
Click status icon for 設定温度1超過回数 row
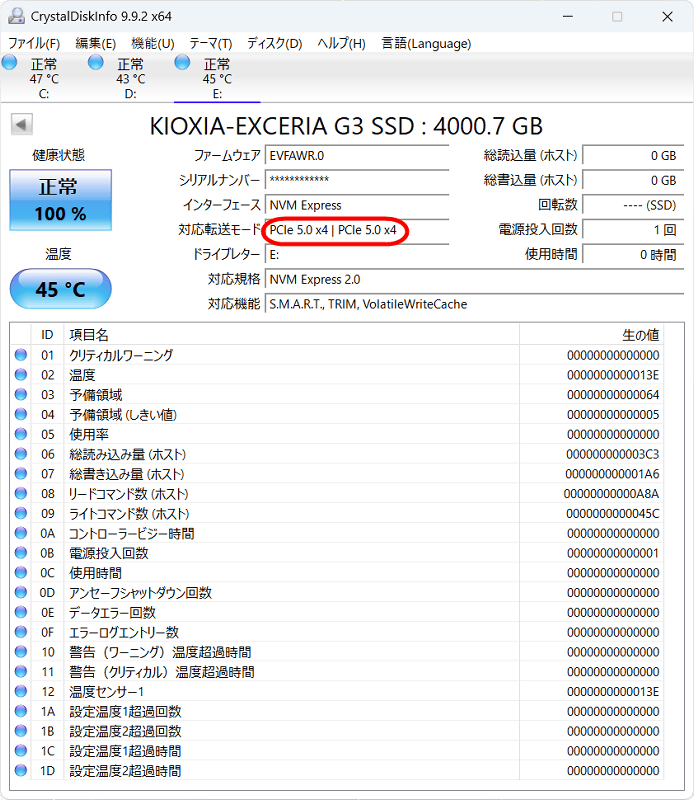20,711
